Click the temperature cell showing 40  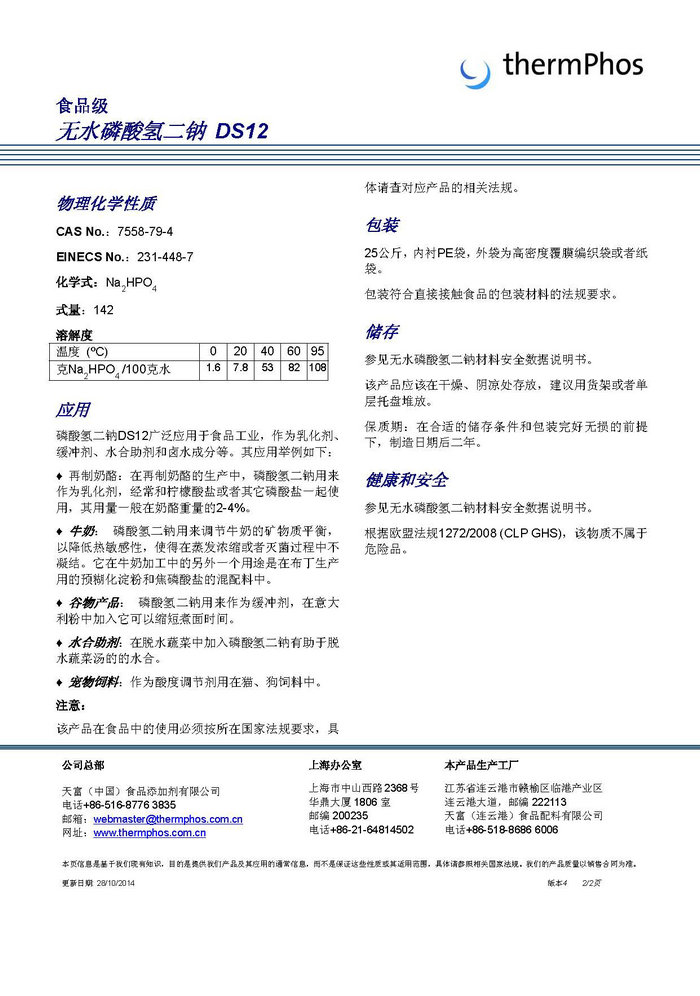tap(267, 351)
